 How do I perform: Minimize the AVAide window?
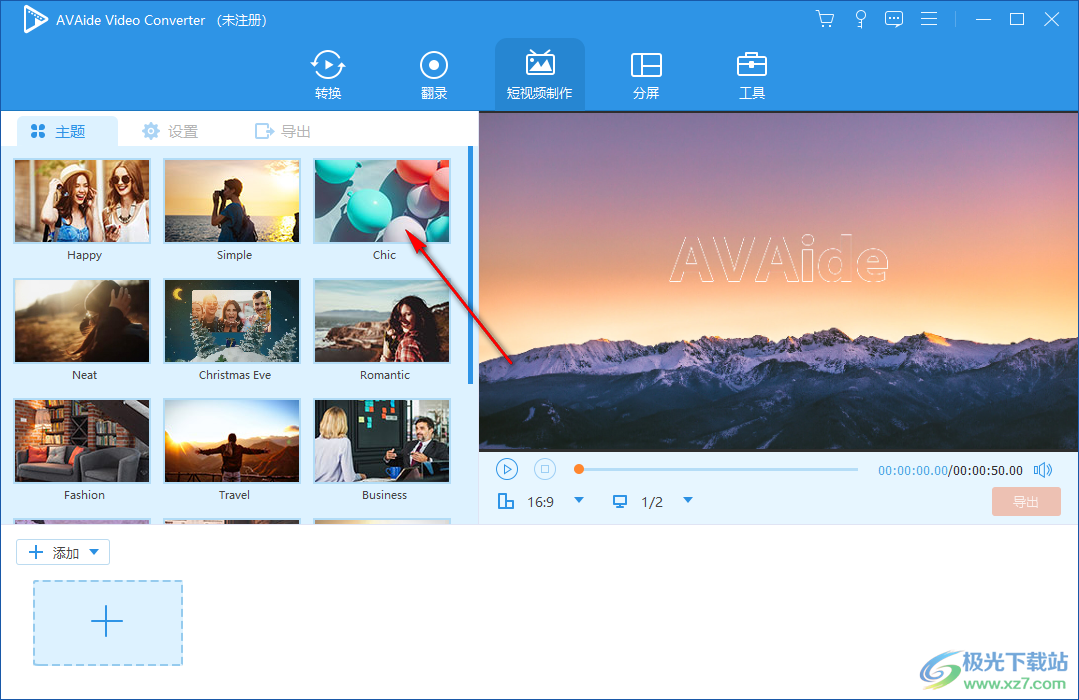(983, 19)
